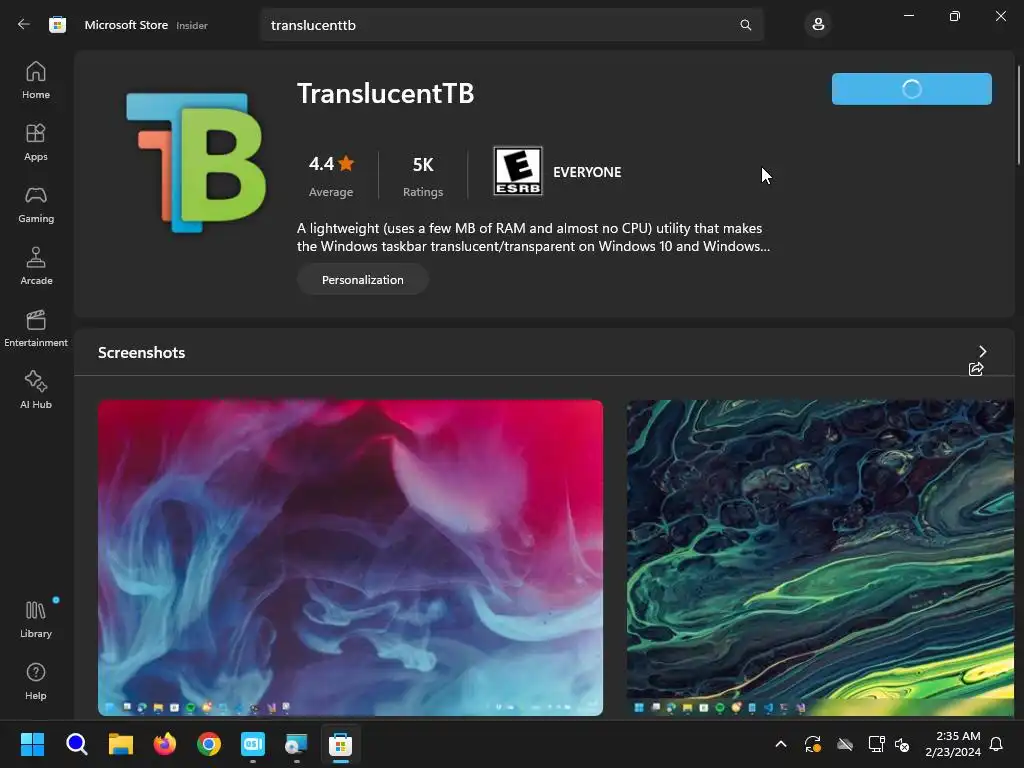This screenshot has height=768, width=1024.
Task: Show hidden system tray icons
Action: point(780,744)
